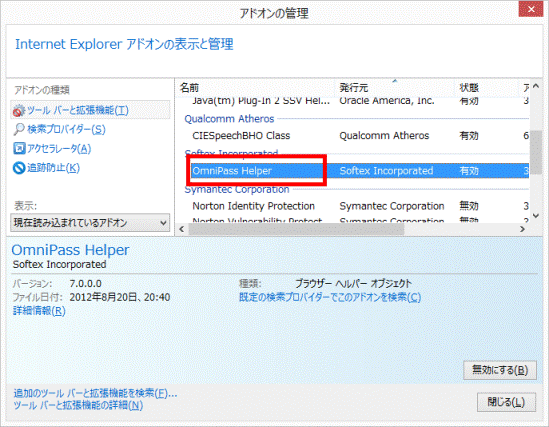Click Oracle America, Inc. publisher cell
The width and height of the screenshot is (549, 427).
(x=387, y=101)
